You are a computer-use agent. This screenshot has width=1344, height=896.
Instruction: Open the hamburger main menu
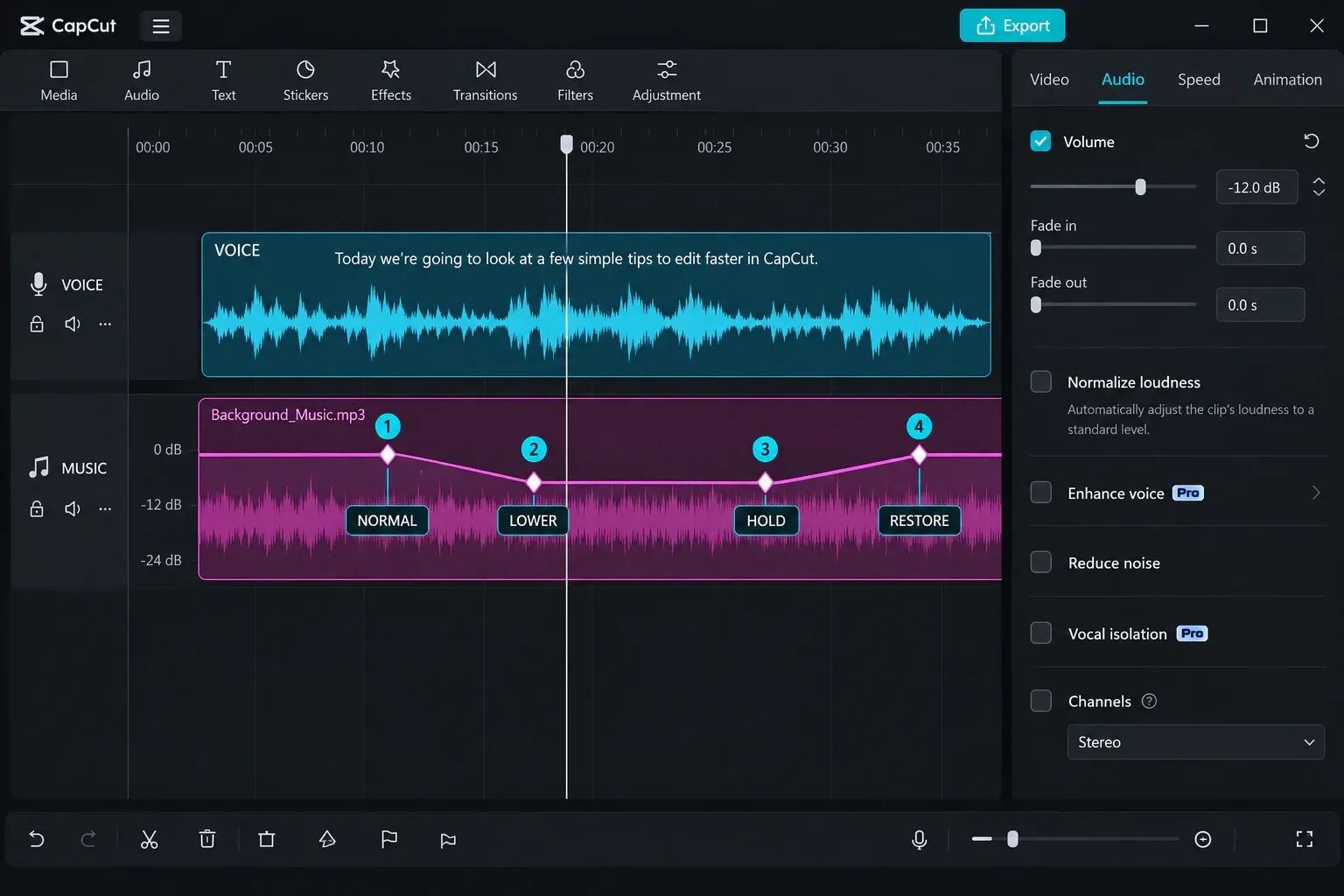pos(161,26)
